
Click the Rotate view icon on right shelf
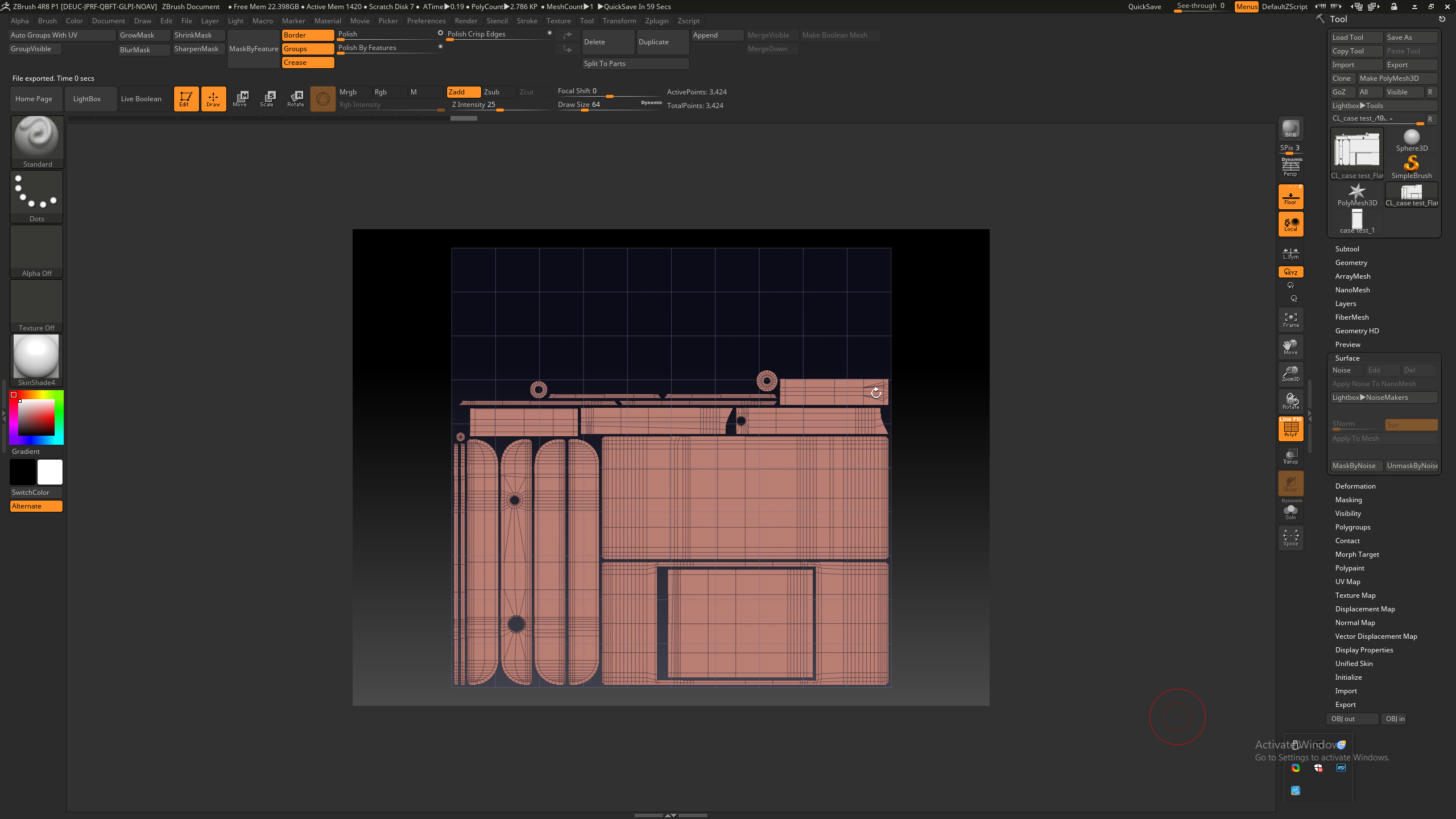click(1290, 402)
